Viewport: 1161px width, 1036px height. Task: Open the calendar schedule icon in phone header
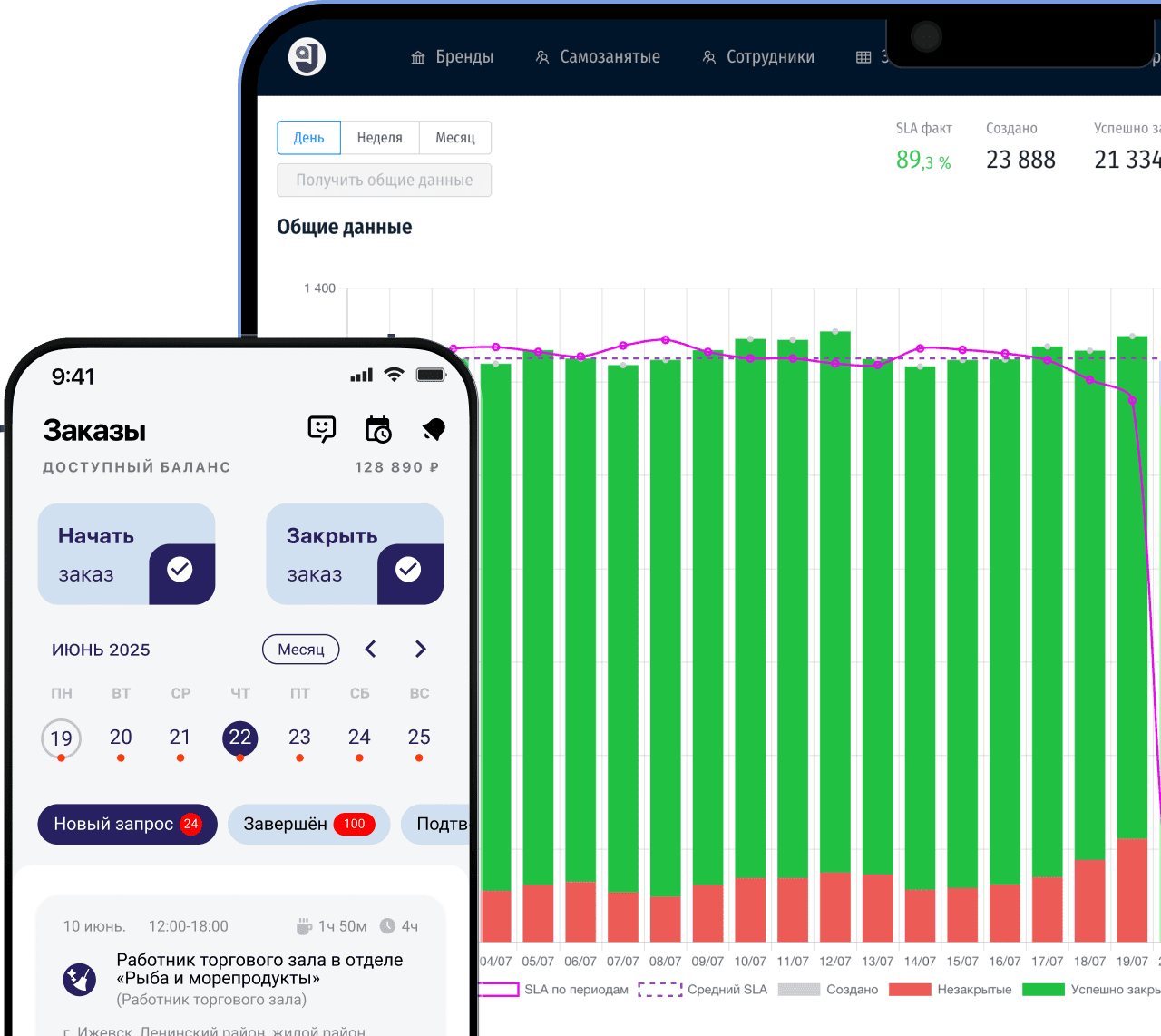click(378, 429)
